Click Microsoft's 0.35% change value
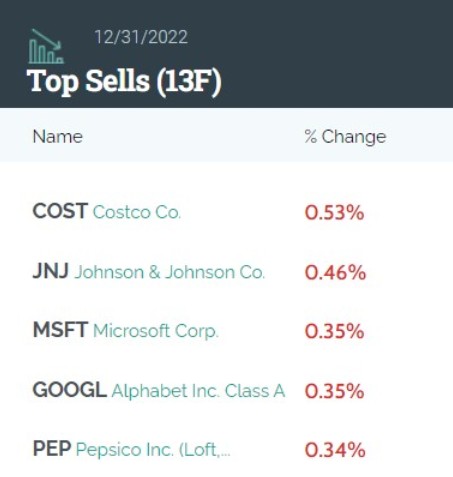This screenshot has height=477, width=453. click(x=334, y=331)
